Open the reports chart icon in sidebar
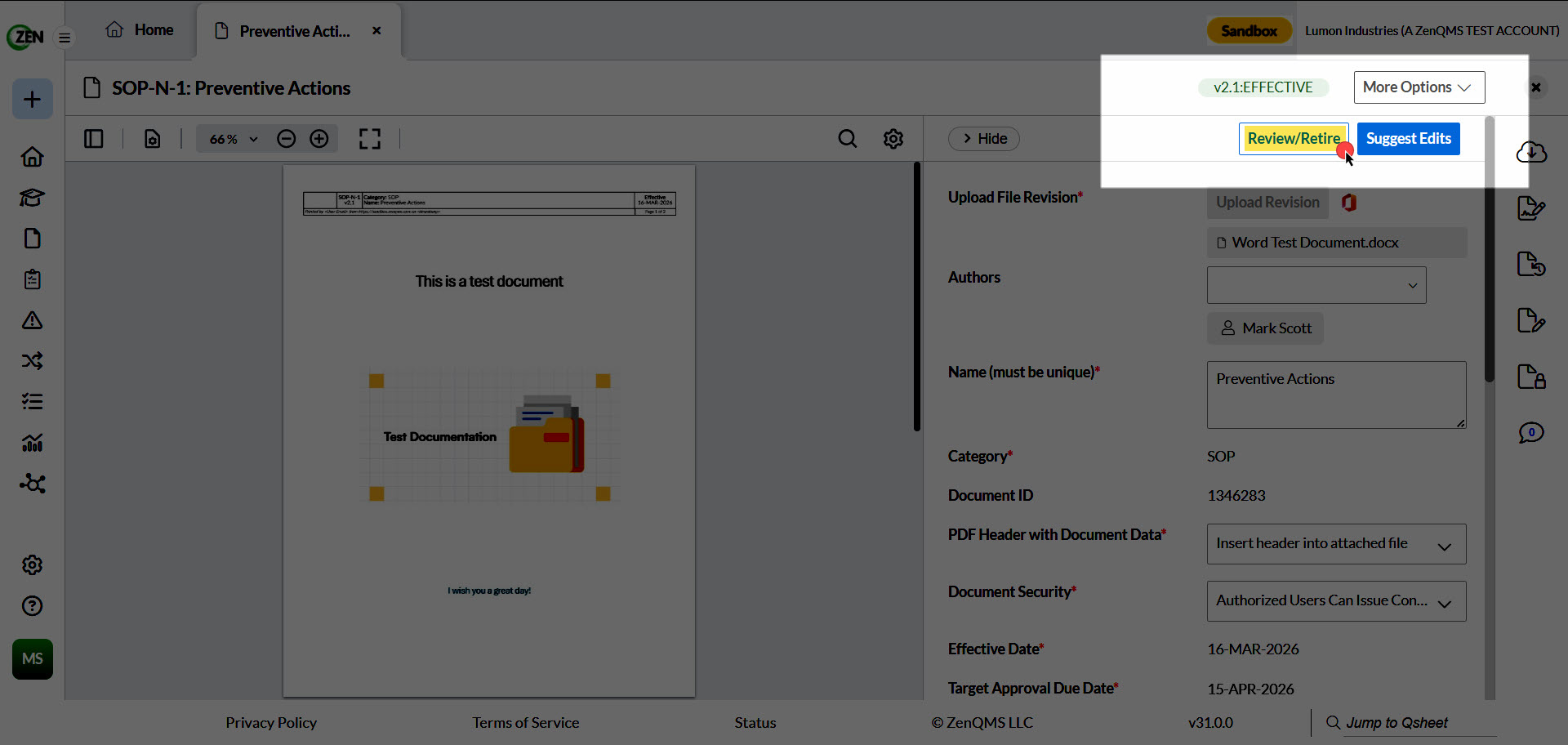The width and height of the screenshot is (1568, 745). click(x=33, y=442)
